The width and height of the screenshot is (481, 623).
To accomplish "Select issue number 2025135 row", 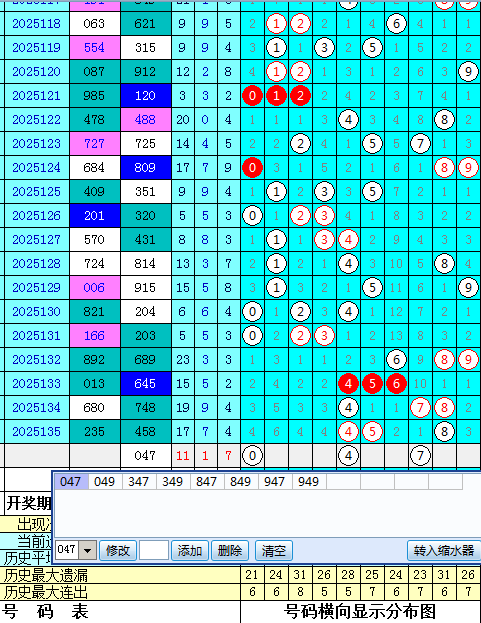I will coord(37,431).
